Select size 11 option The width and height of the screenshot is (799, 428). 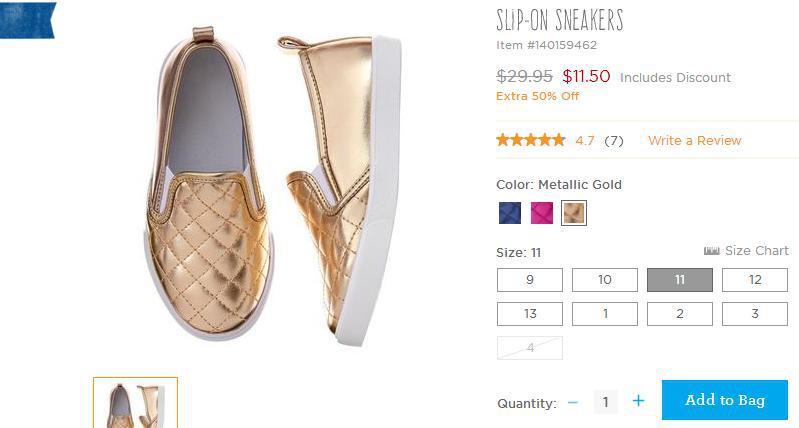pos(680,280)
